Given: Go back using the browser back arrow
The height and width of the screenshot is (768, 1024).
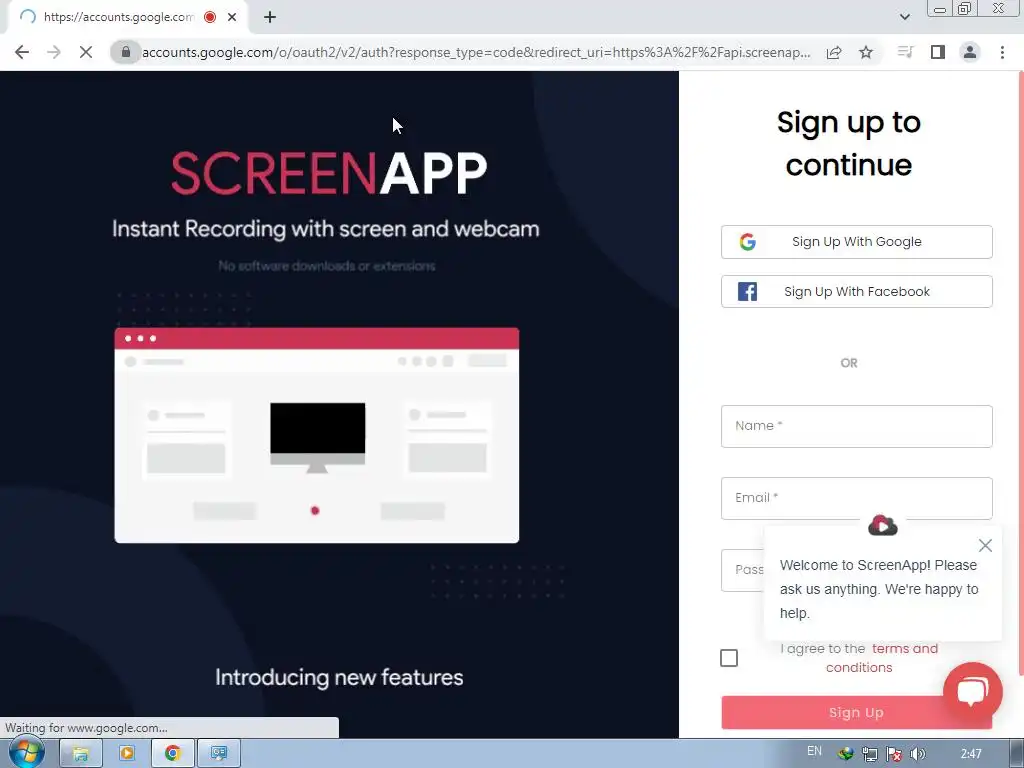Looking at the screenshot, I should [x=22, y=52].
